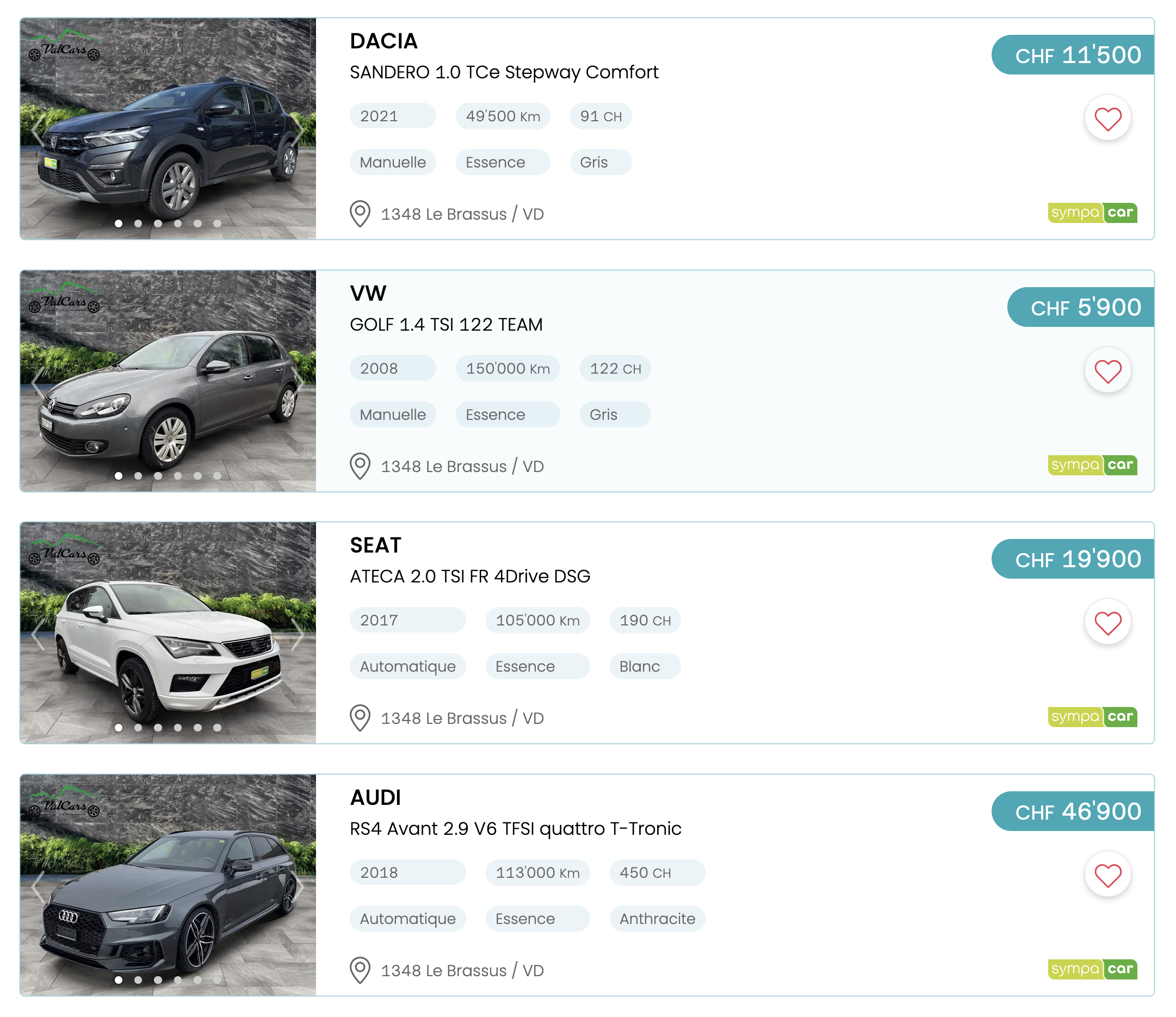Go to previous Audi RS4 photo
Screen dimensions: 1176x1017
[38, 885]
